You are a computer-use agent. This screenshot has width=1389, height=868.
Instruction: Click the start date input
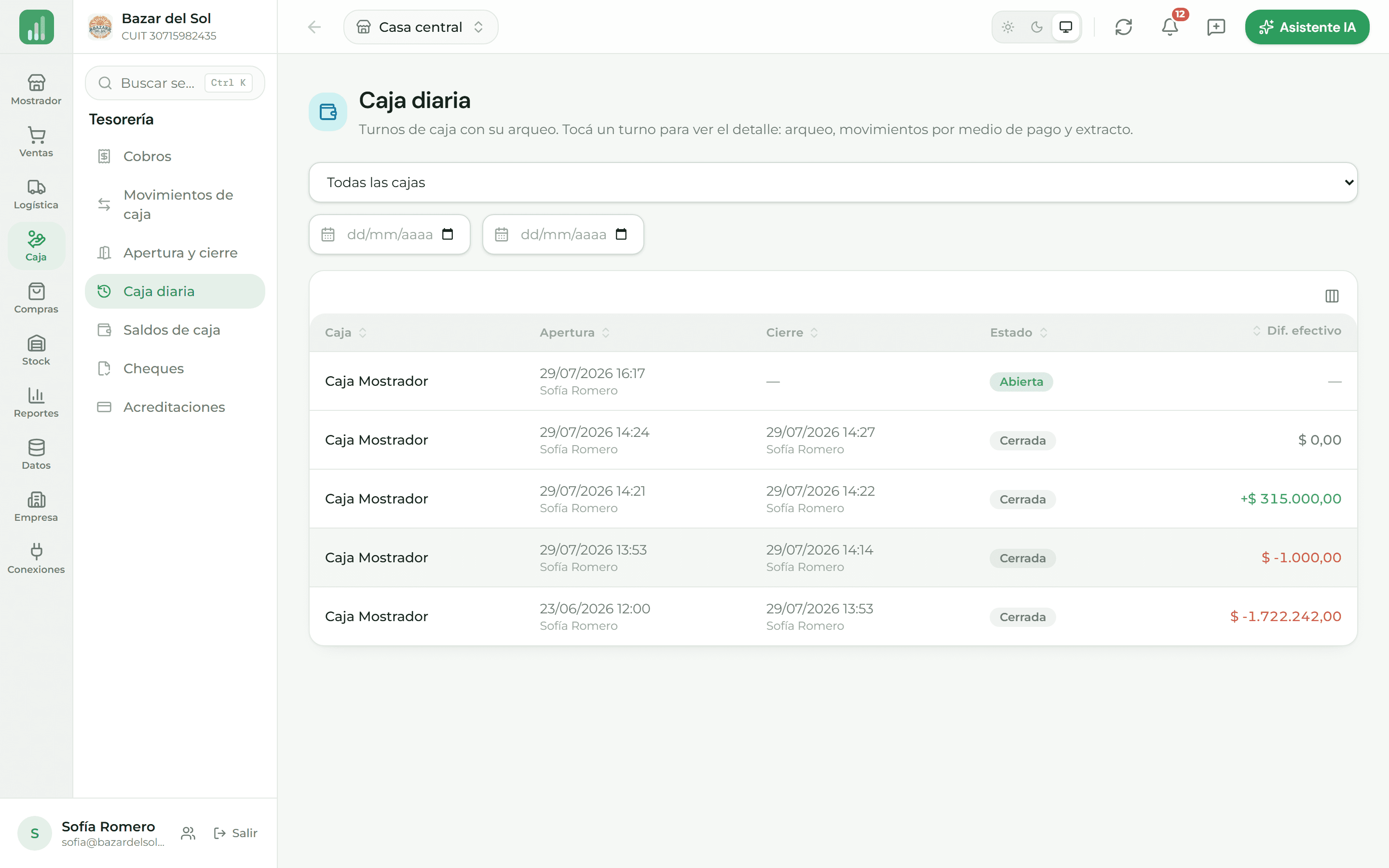390,234
